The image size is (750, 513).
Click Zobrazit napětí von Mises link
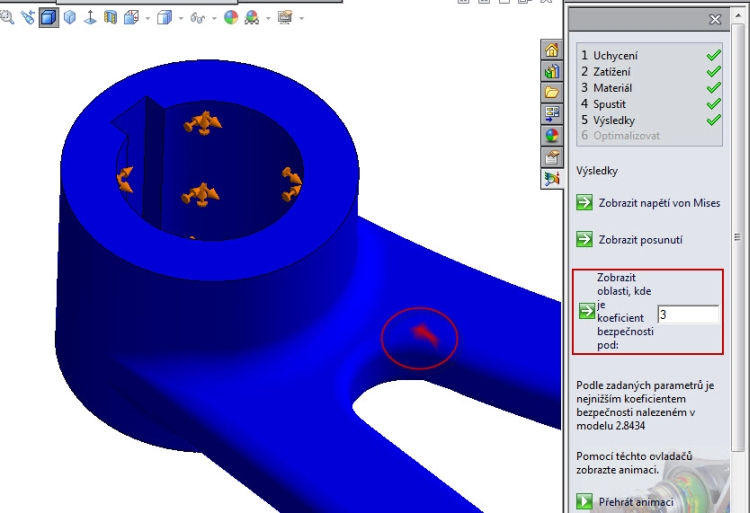tap(659, 203)
